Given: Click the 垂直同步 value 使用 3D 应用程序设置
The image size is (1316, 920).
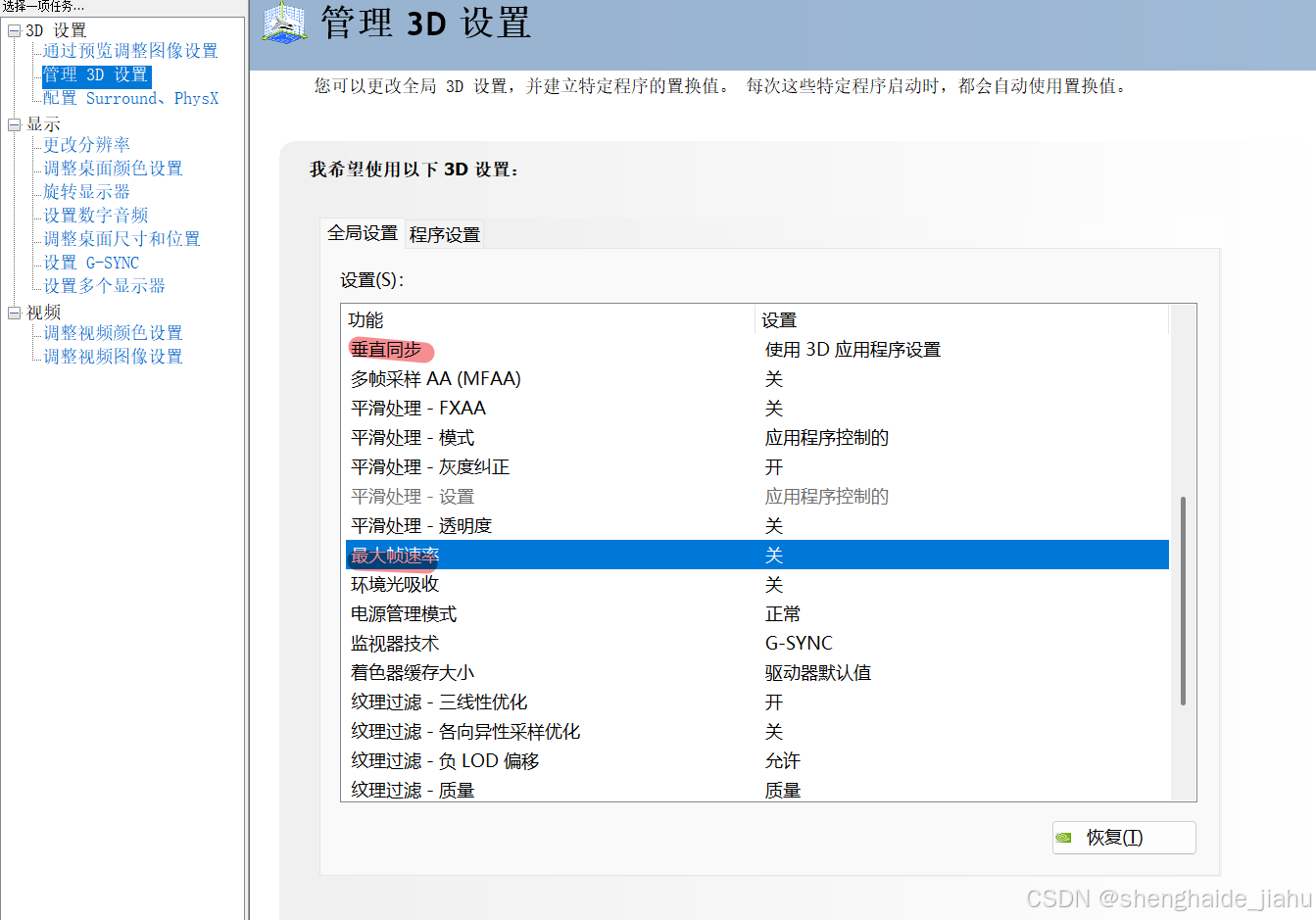Looking at the screenshot, I should [x=853, y=350].
